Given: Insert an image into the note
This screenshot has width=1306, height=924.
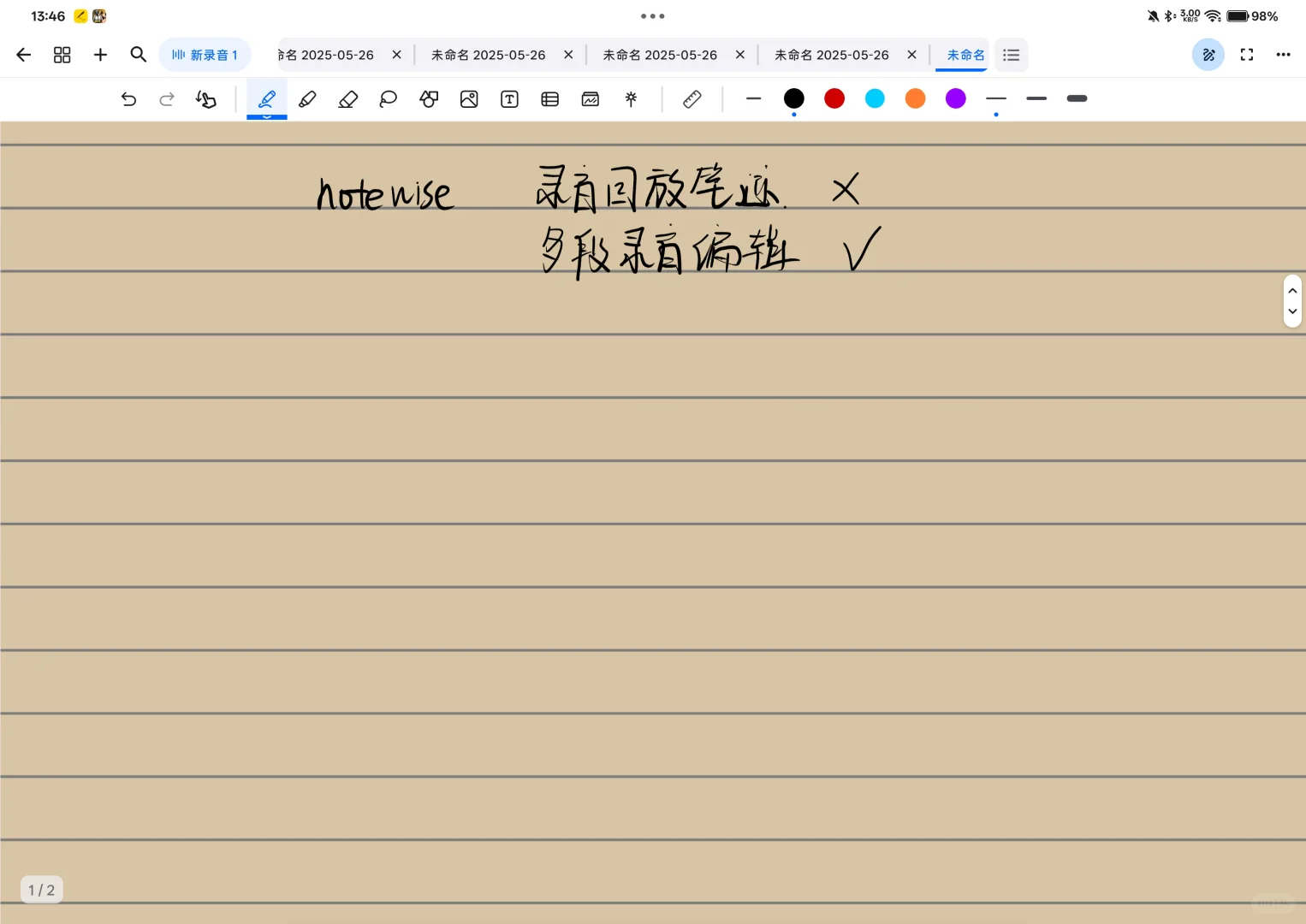Looking at the screenshot, I should 469,98.
